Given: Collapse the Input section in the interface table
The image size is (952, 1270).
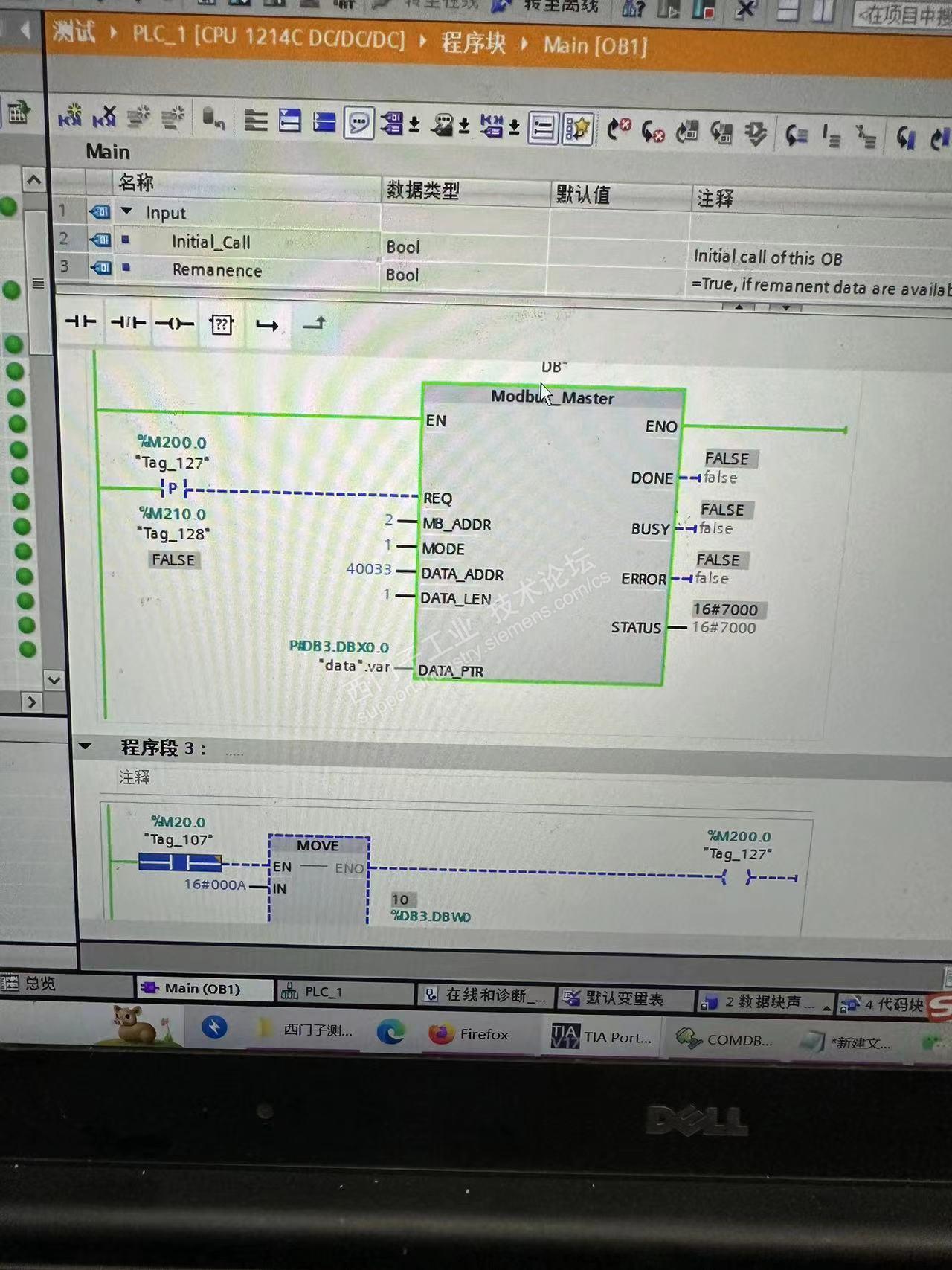Looking at the screenshot, I should click(x=126, y=211).
